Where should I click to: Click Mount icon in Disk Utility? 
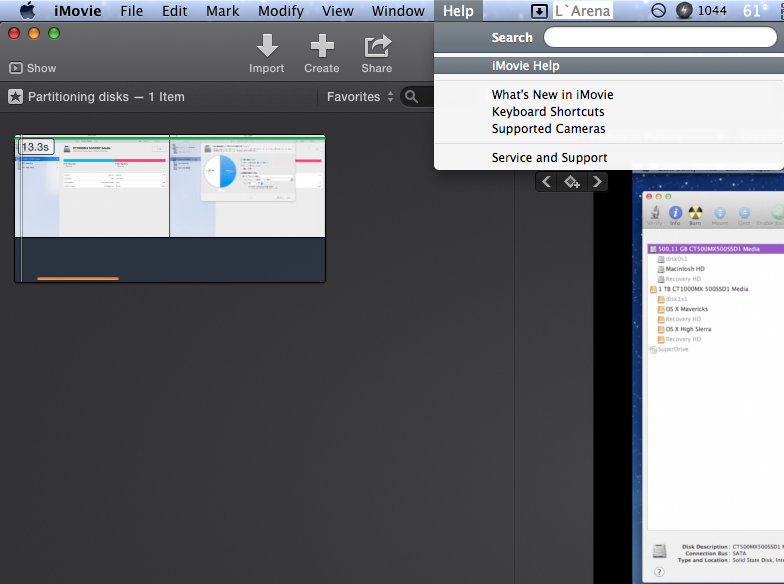pos(720,215)
